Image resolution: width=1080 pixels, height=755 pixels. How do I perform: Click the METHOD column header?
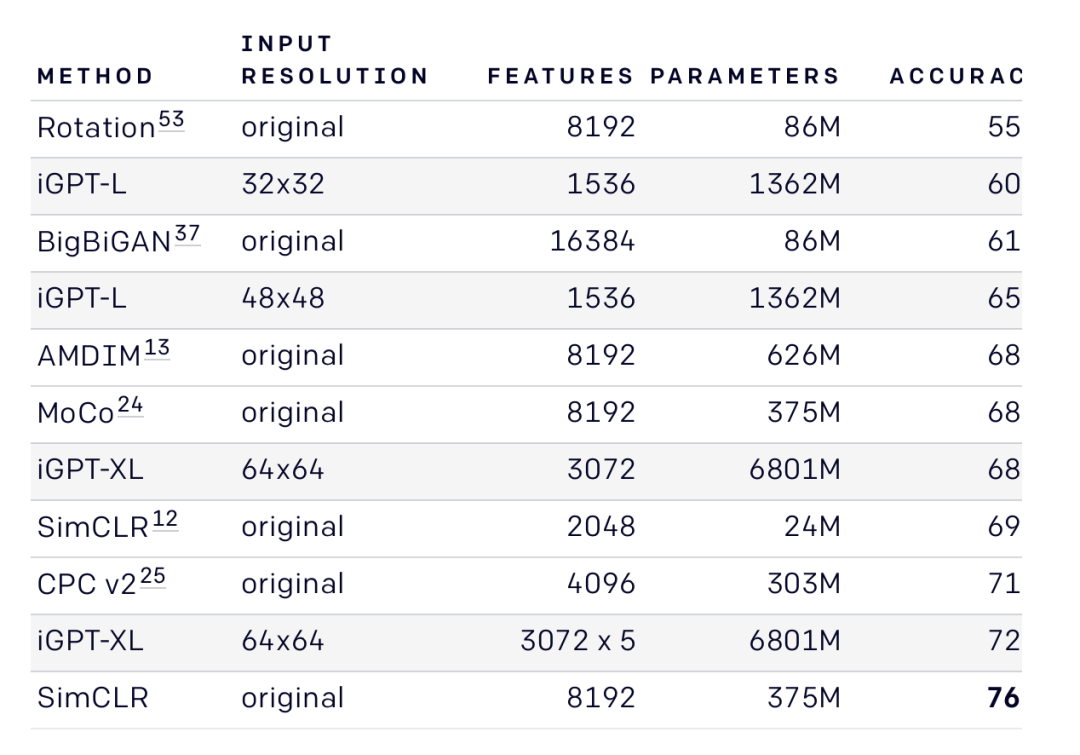pyautogui.click(x=96, y=76)
